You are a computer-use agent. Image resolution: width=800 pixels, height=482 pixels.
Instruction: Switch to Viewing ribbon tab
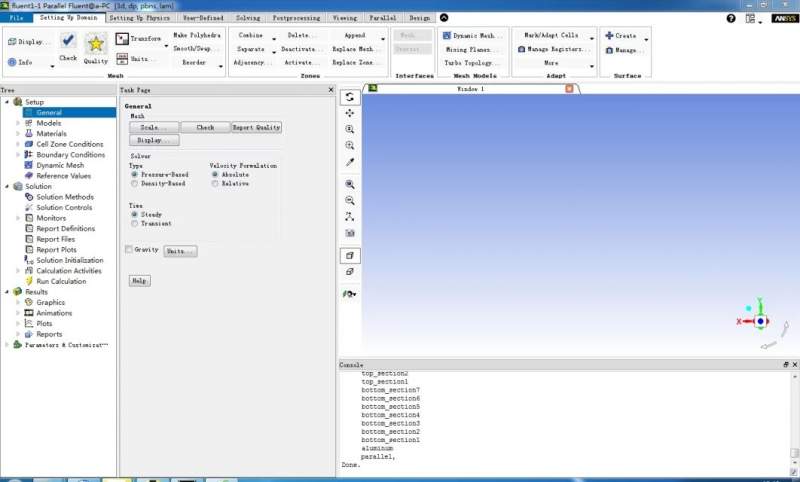345,18
